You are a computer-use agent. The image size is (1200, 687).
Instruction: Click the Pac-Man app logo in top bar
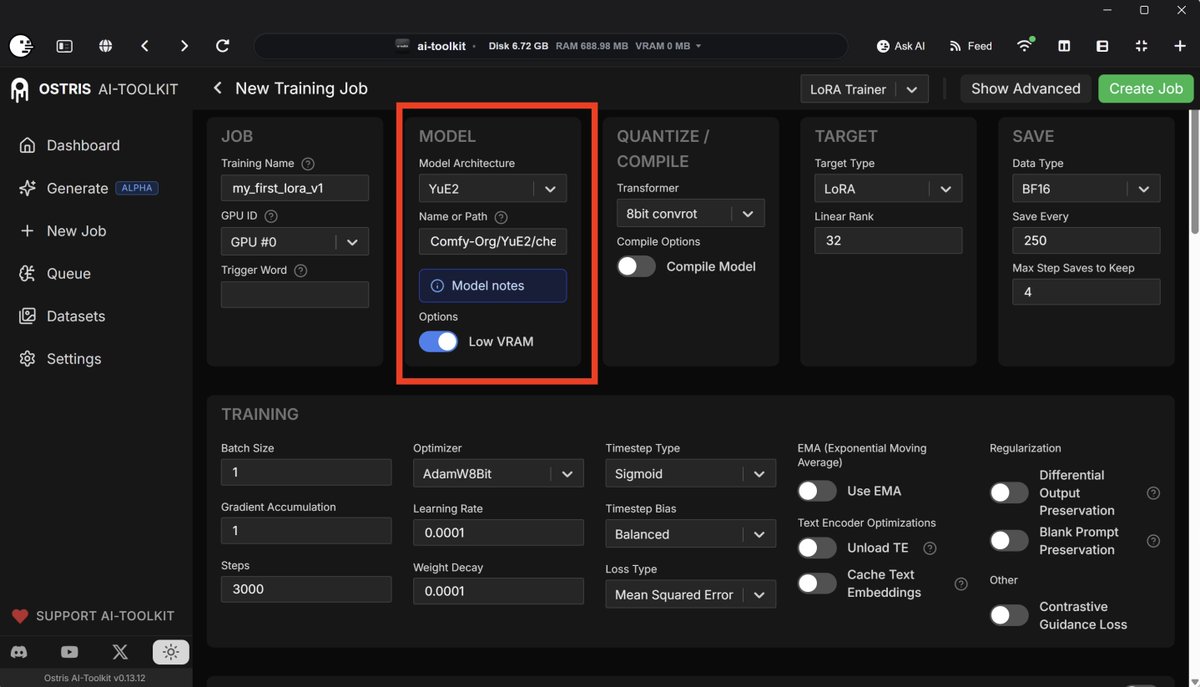pyautogui.click(x=21, y=46)
